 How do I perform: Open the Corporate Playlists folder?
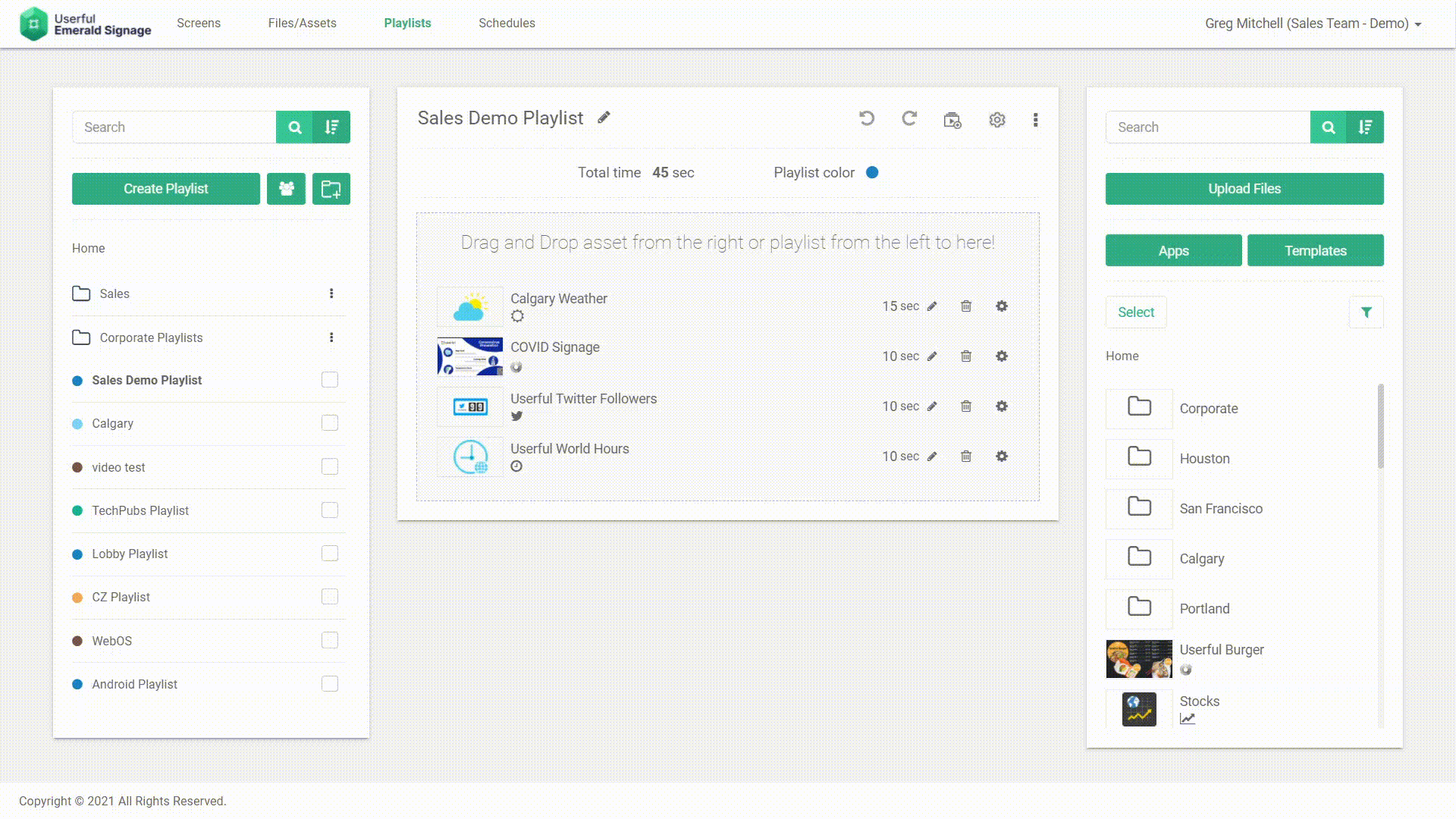click(x=137, y=337)
